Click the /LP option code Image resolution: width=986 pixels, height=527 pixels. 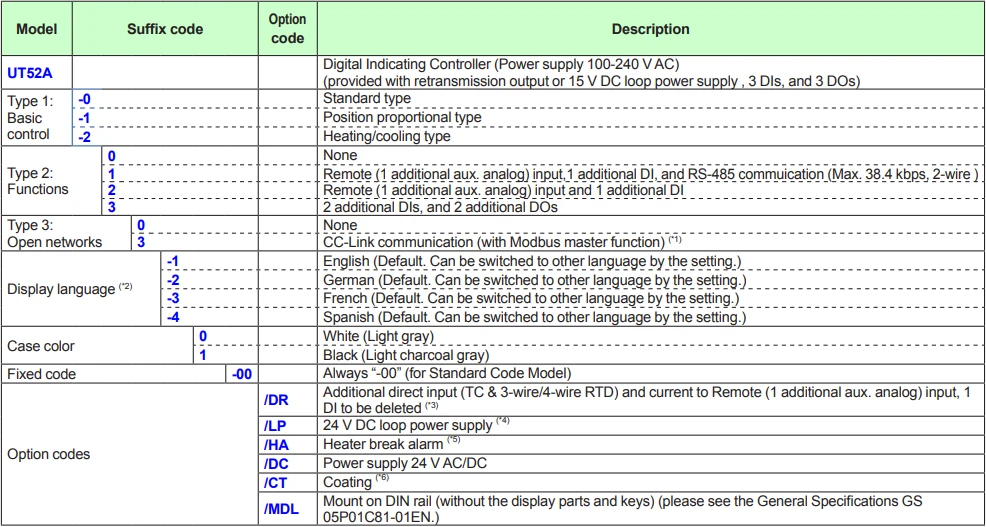(274, 425)
